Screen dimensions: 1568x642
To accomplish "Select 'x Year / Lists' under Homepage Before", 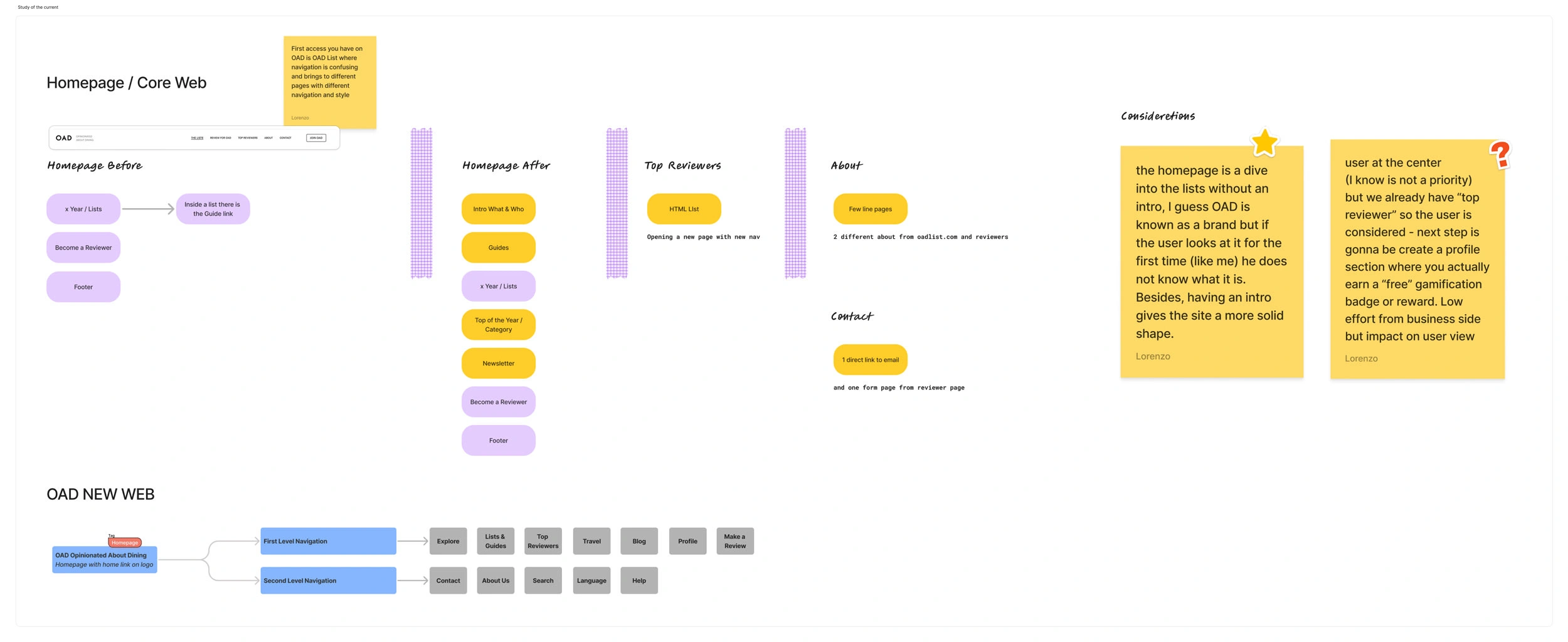I will [83, 209].
